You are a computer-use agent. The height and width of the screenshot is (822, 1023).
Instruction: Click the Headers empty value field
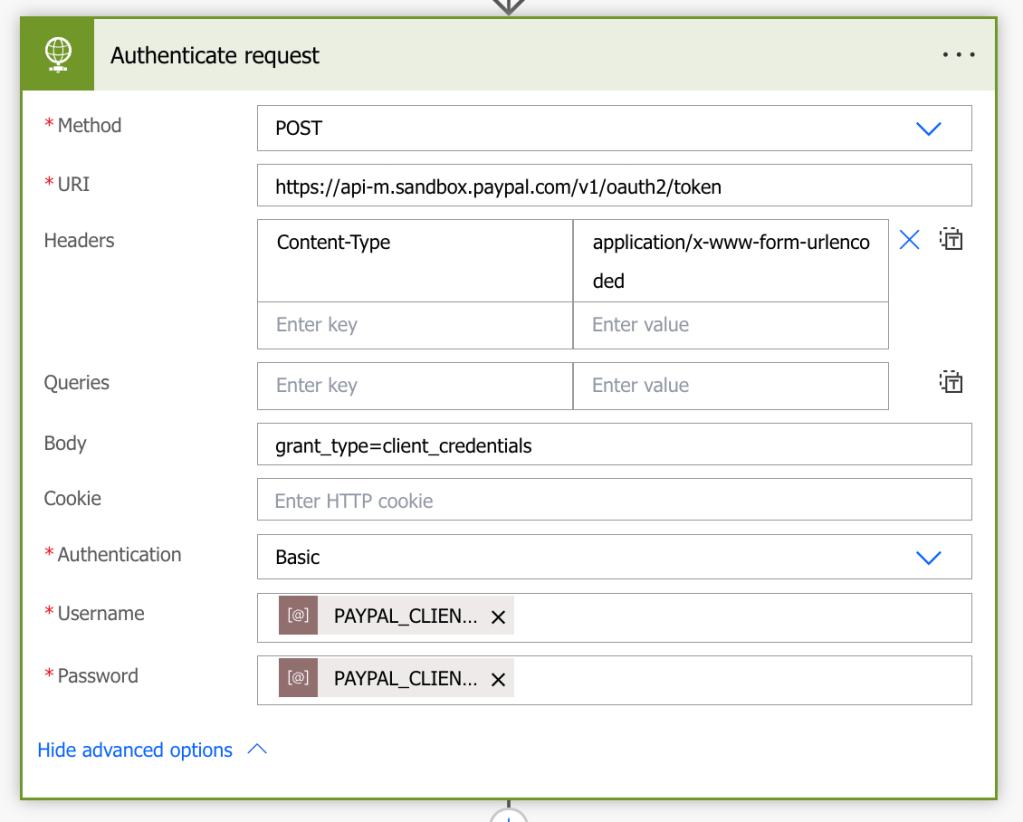click(x=730, y=325)
